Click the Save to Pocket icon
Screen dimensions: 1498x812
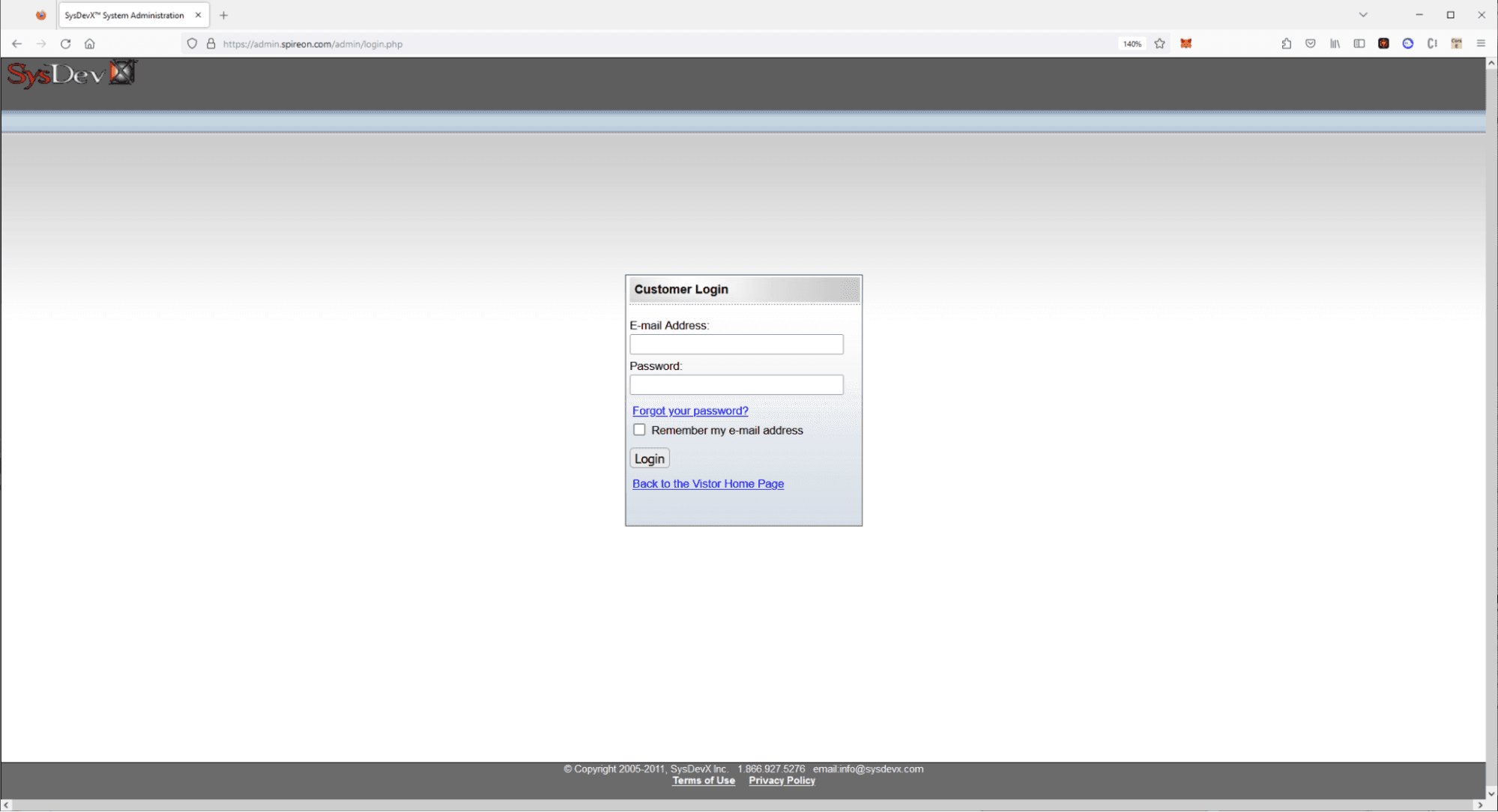pyautogui.click(x=1310, y=43)
